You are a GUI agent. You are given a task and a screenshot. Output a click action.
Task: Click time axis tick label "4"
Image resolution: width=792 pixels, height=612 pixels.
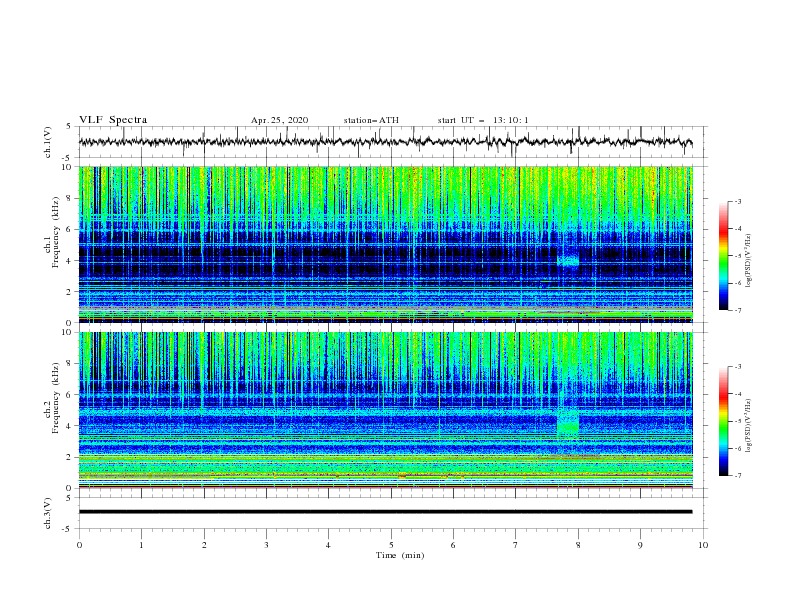point(328,545)
